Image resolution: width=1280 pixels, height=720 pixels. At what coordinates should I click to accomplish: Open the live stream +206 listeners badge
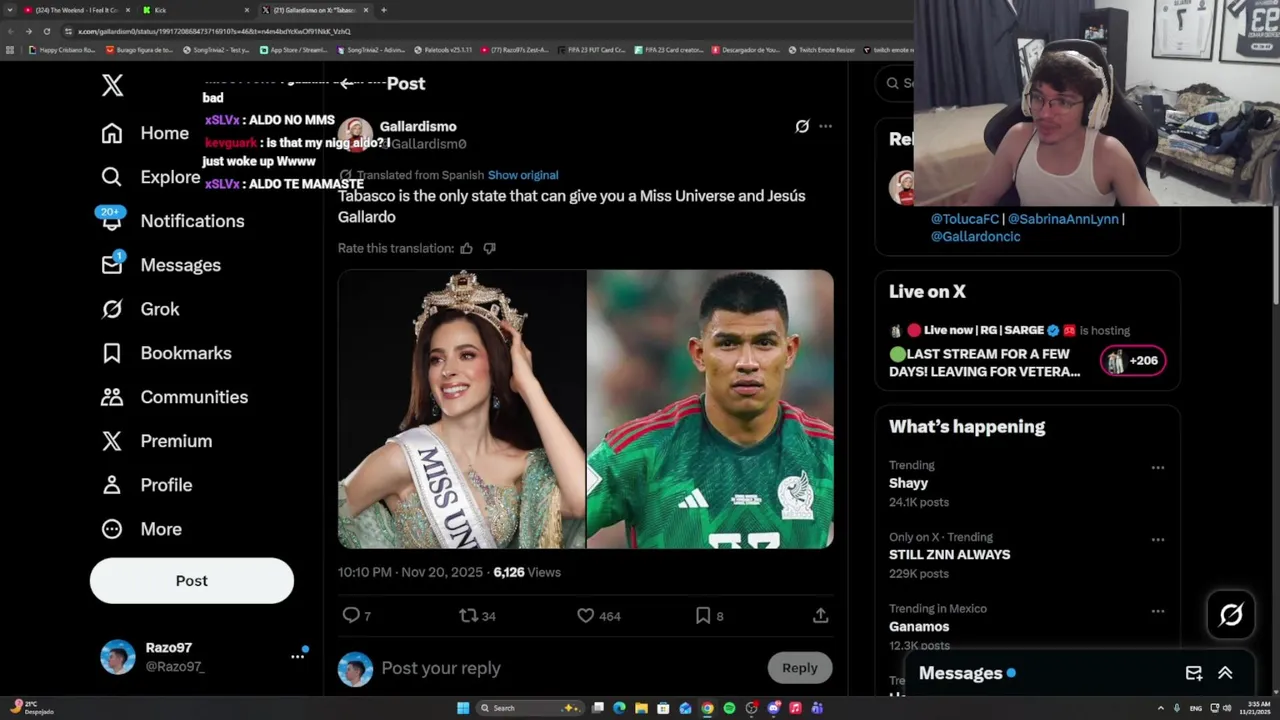[x=1133, y=361]
